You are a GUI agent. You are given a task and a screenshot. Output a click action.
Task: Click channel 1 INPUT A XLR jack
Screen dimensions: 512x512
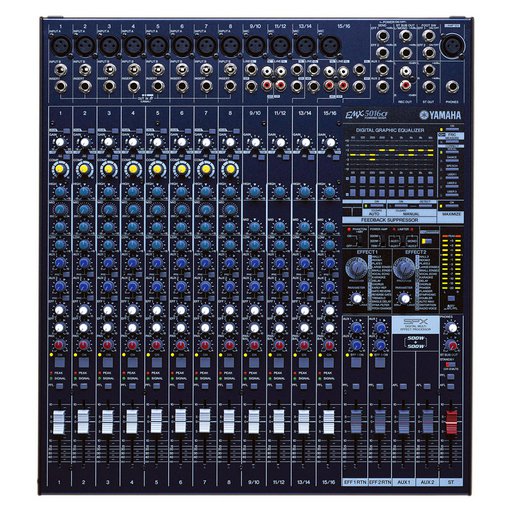click(60, 46)
